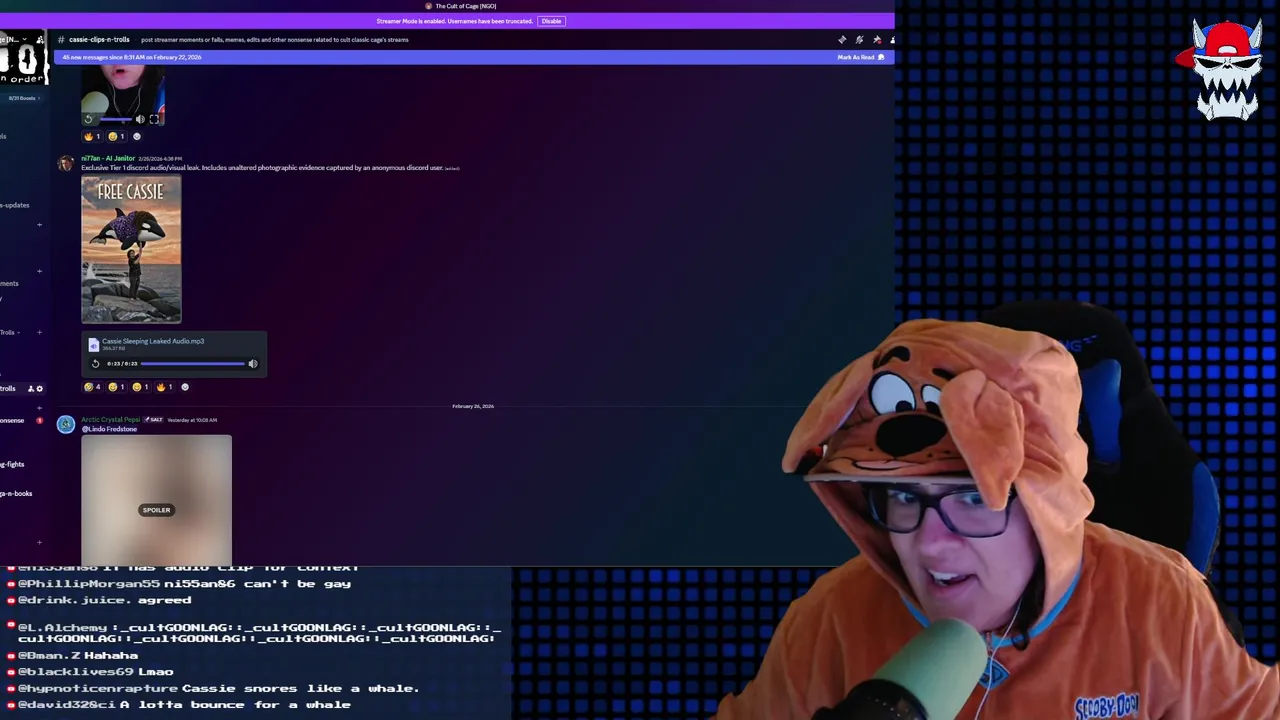Click the cassie-clips-n-trolls channel title

pyautogui.click(x=99, y=40)
